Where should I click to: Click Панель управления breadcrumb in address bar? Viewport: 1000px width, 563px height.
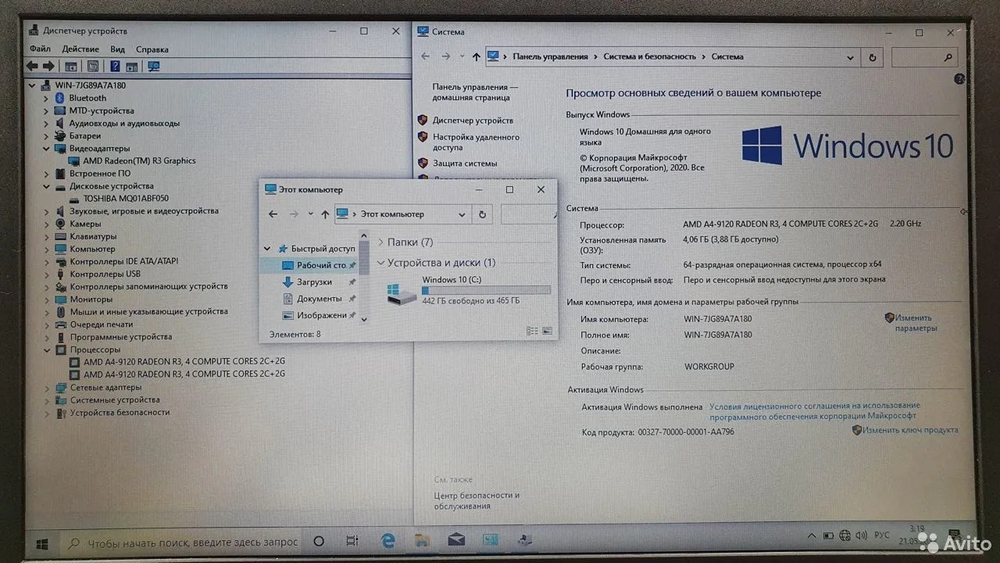(x=550, y=57)
